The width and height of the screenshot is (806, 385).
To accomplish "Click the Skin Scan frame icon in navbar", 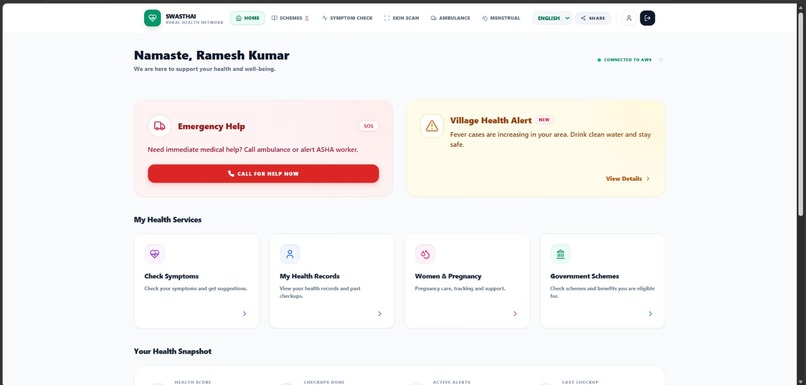I will [x=387, y=18].
